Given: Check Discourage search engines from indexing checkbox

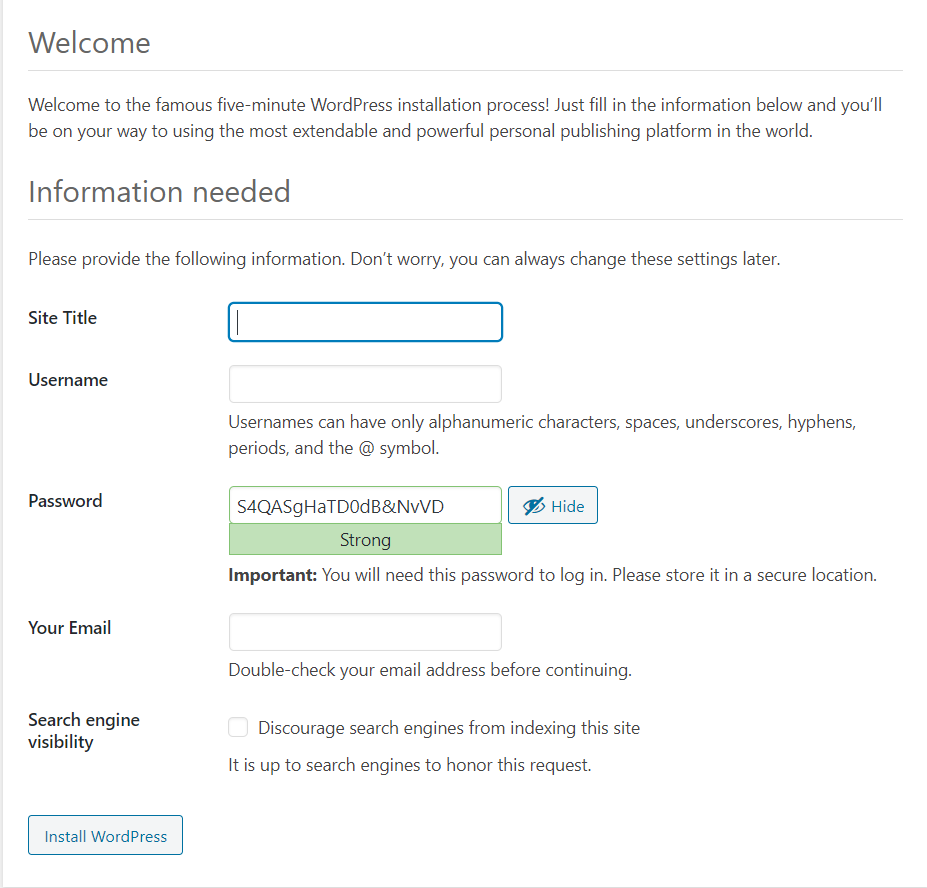Looking at the screenshot, I should [238, 727].
